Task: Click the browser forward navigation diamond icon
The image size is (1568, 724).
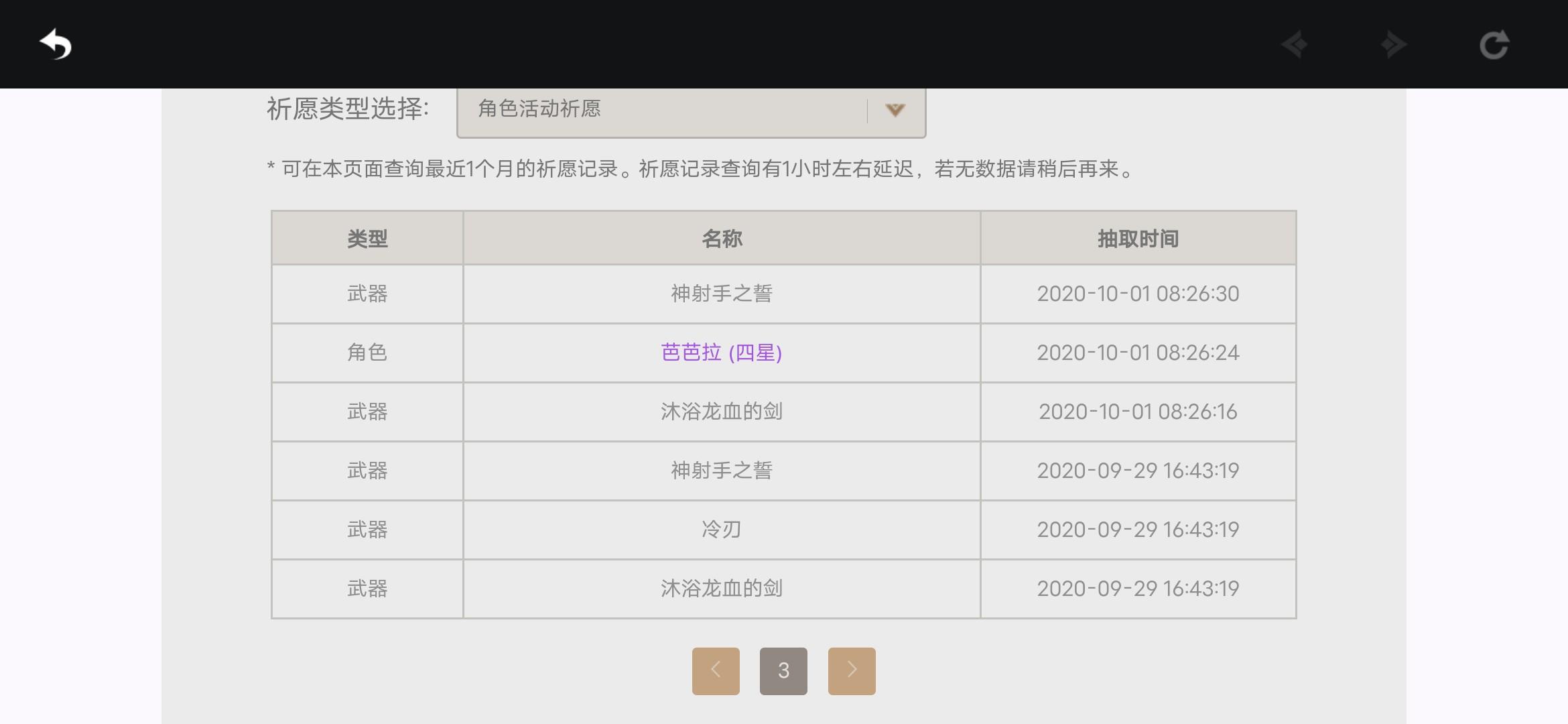Action: [1394, 45]
